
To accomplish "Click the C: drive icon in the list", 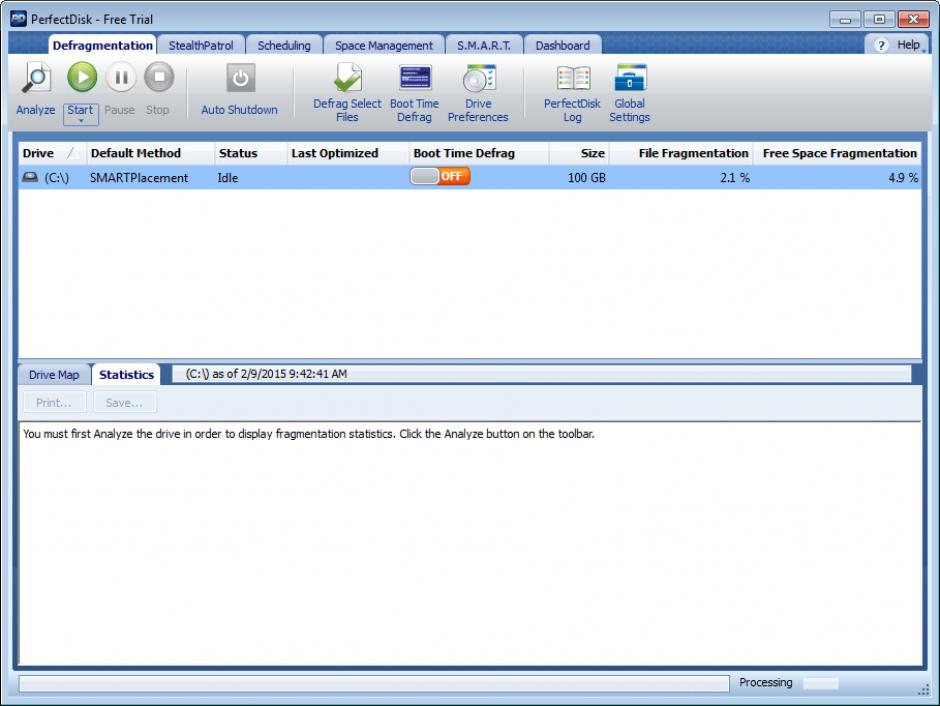I will click(x=29, y=177).
